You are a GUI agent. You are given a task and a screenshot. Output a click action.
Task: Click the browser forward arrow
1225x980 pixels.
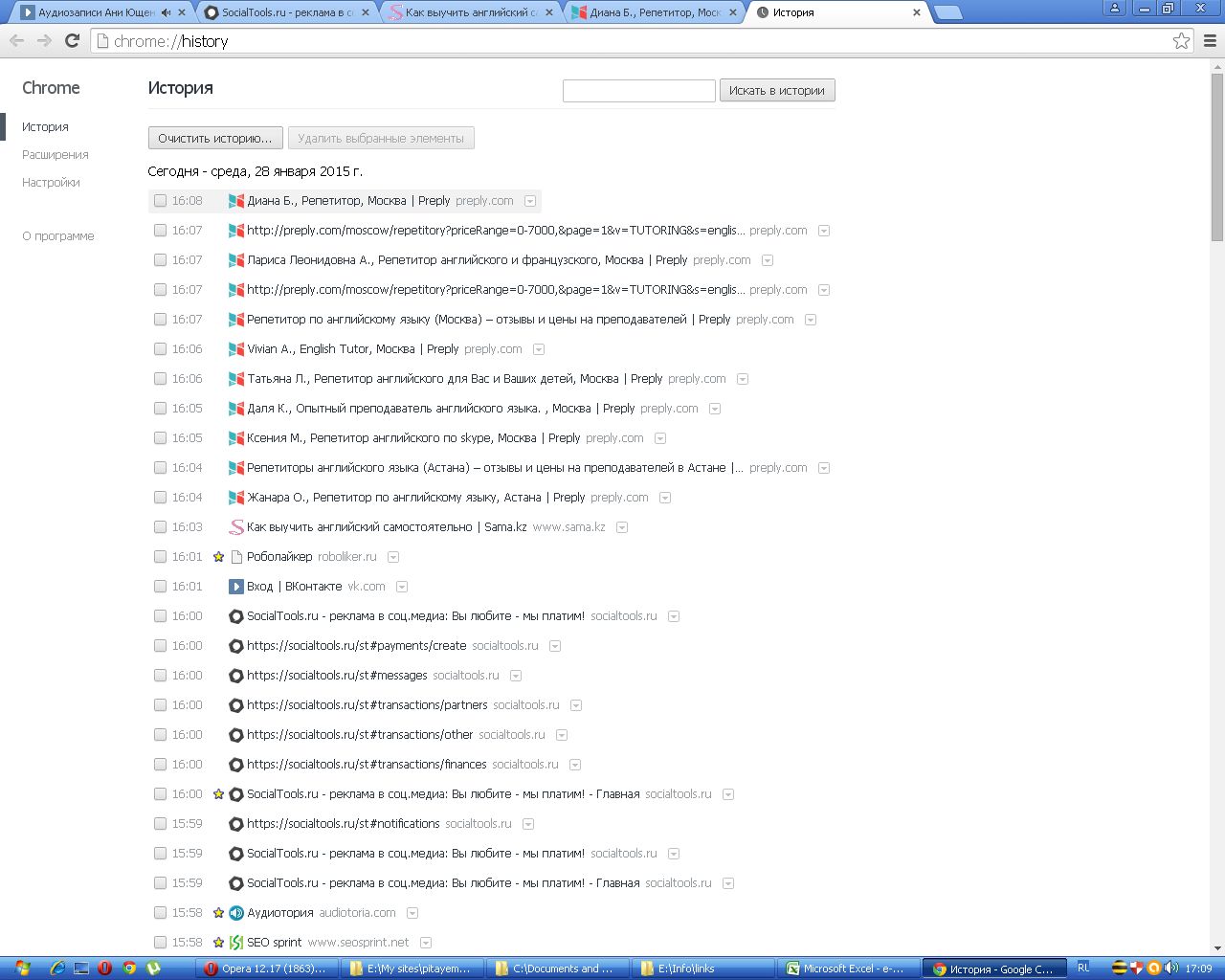[x=44, y=40]
